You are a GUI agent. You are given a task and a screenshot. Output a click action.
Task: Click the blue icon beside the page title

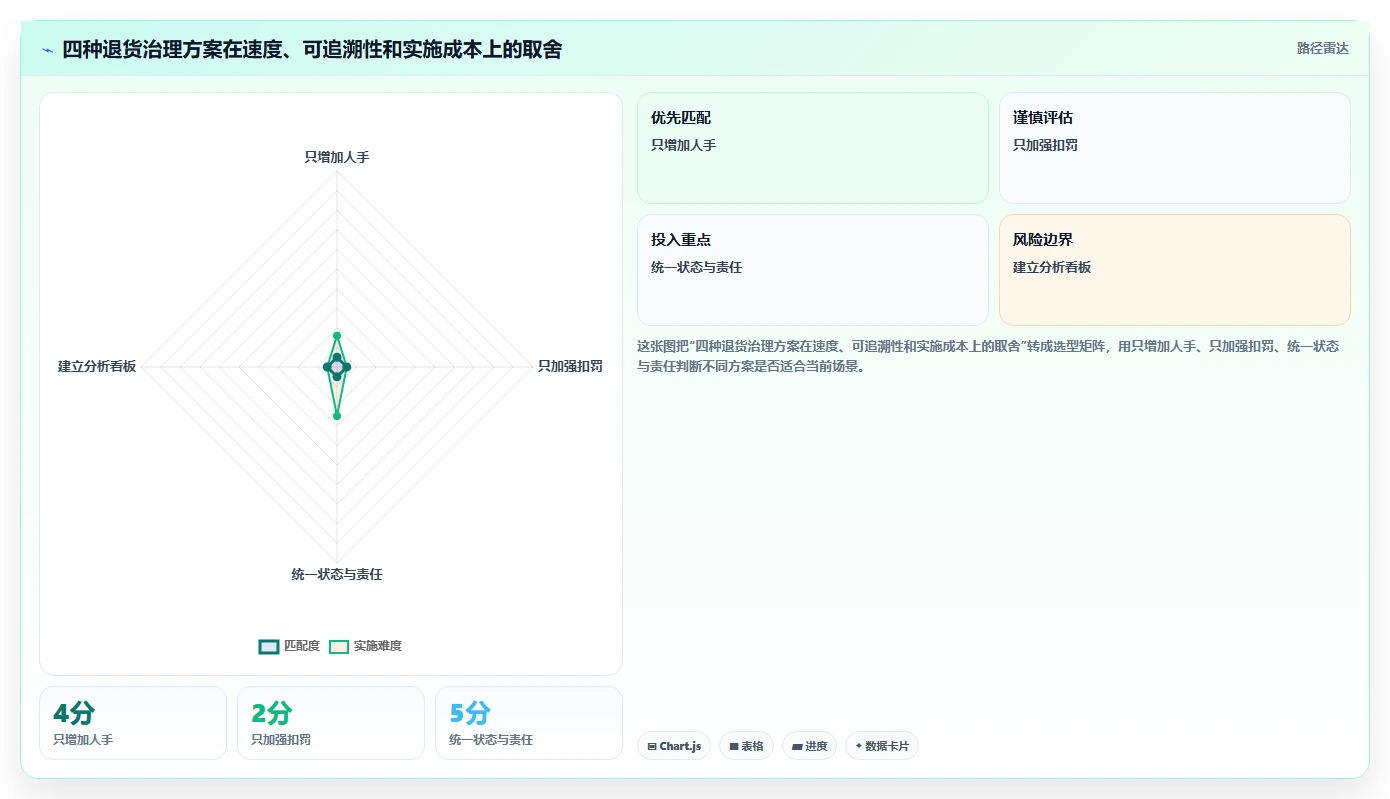pyautogui.click(x=47, y=50)
